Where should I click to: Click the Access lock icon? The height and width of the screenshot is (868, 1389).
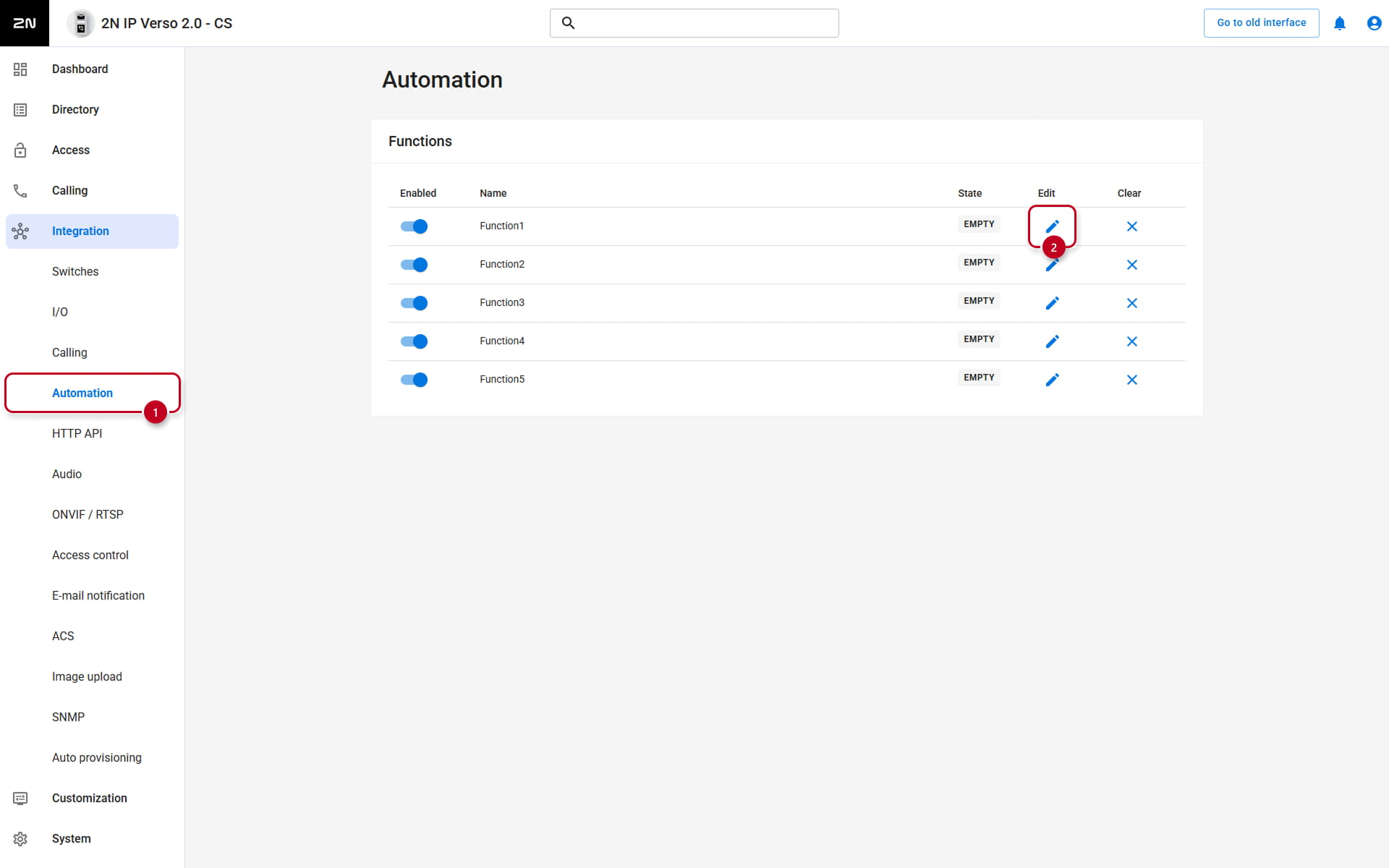pos(20,150)
